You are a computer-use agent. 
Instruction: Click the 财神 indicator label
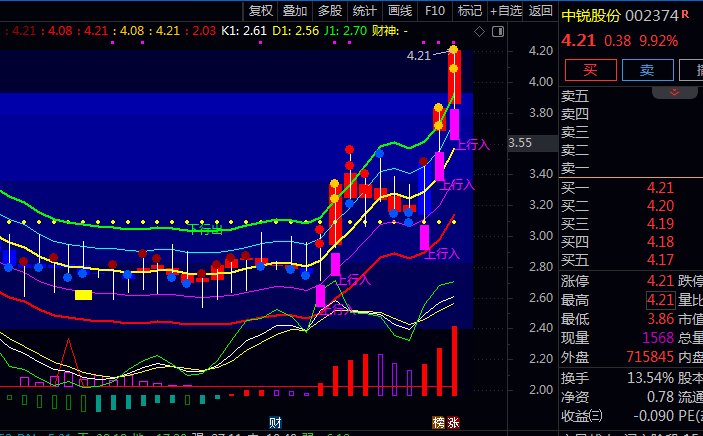(x=385, y=31)
